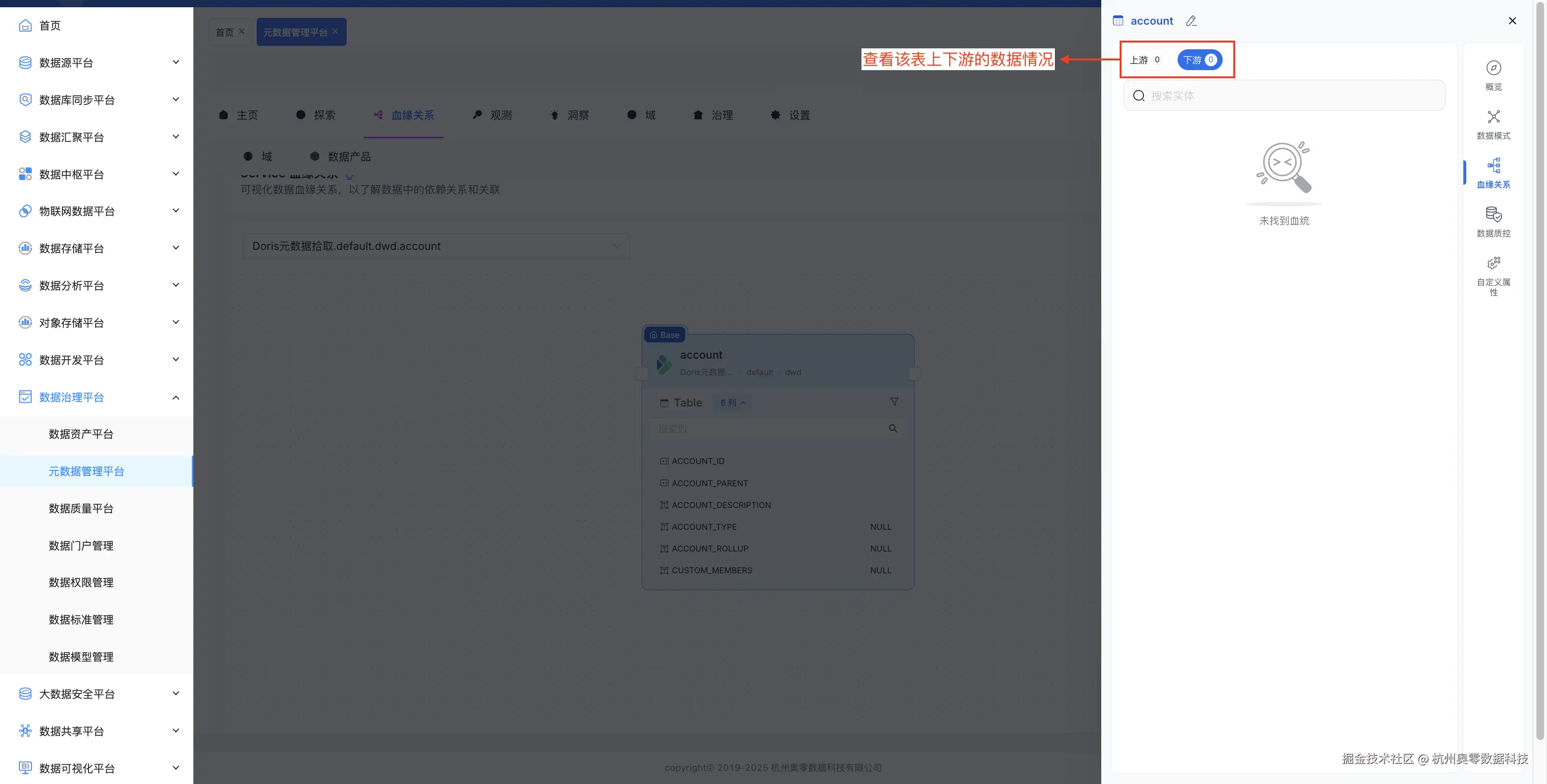Close the account detail drawer

click(1512, 21)
